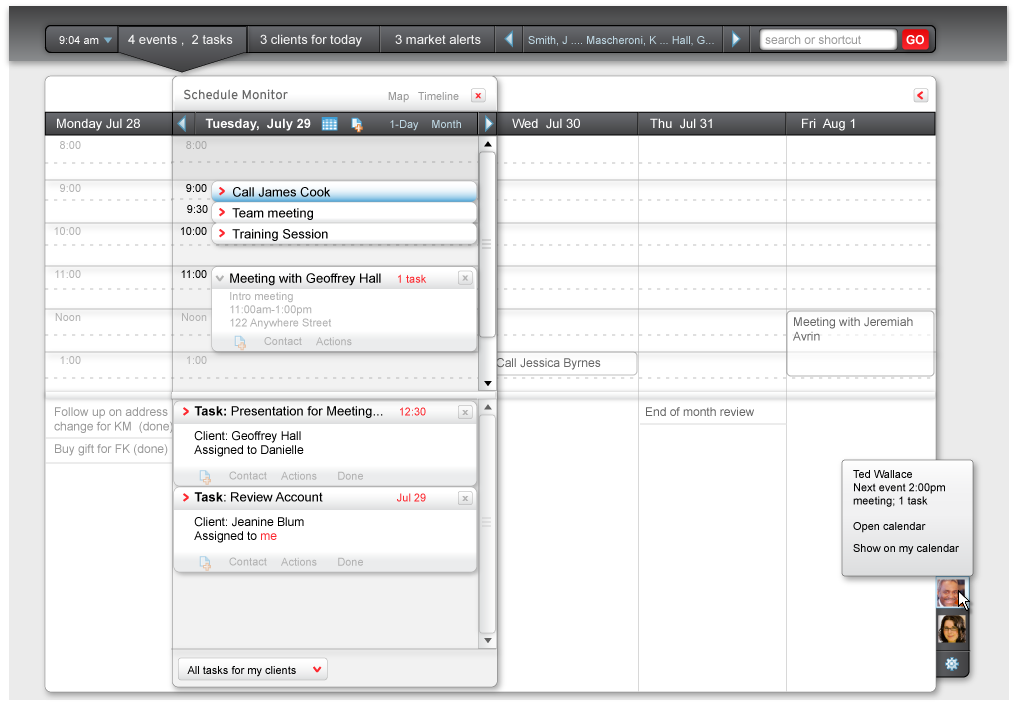Collapse the Meeting with Geoffrey Hall event

click(220, 279)
